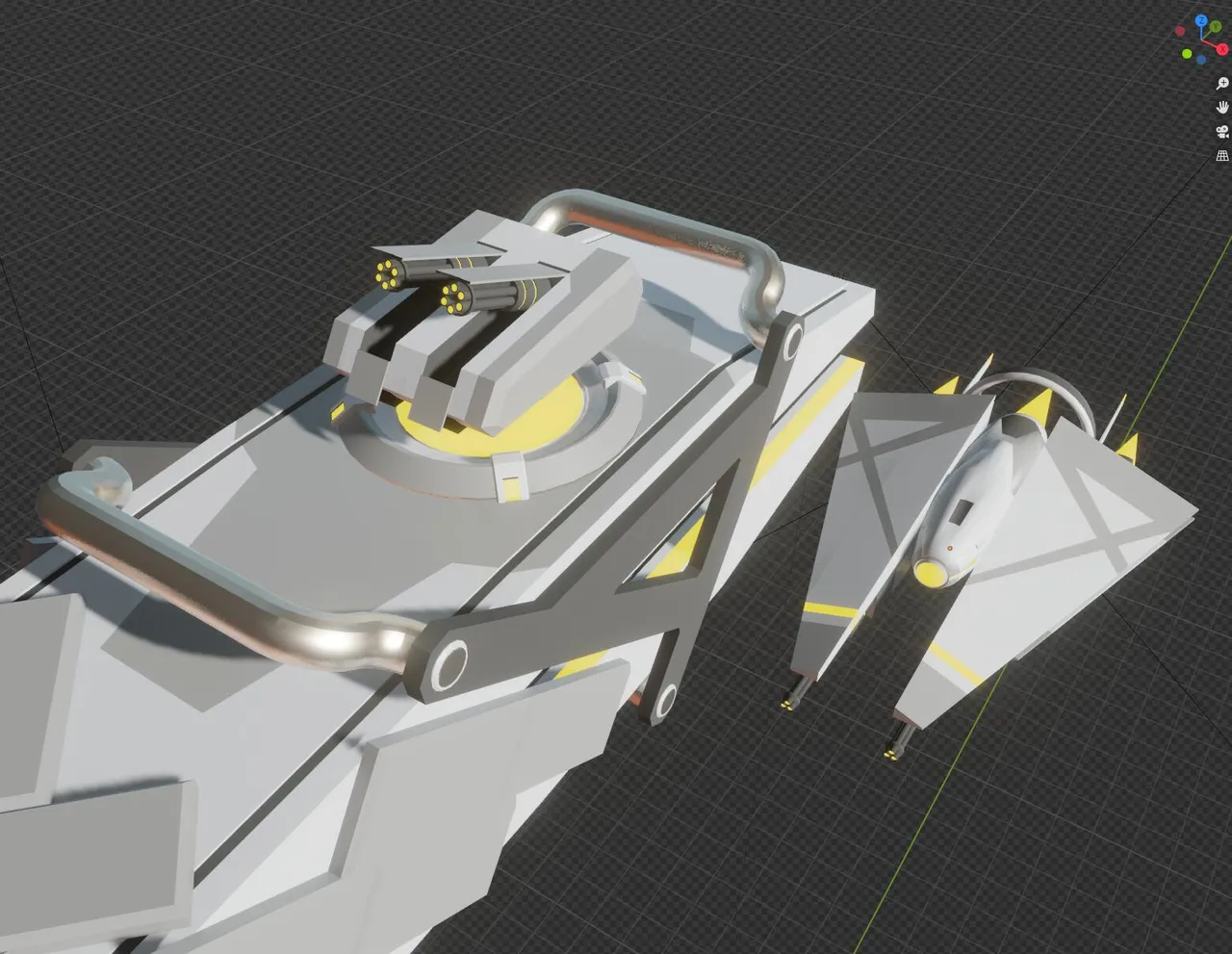Toggle the camera view icon

click(x=1222, y=131)
